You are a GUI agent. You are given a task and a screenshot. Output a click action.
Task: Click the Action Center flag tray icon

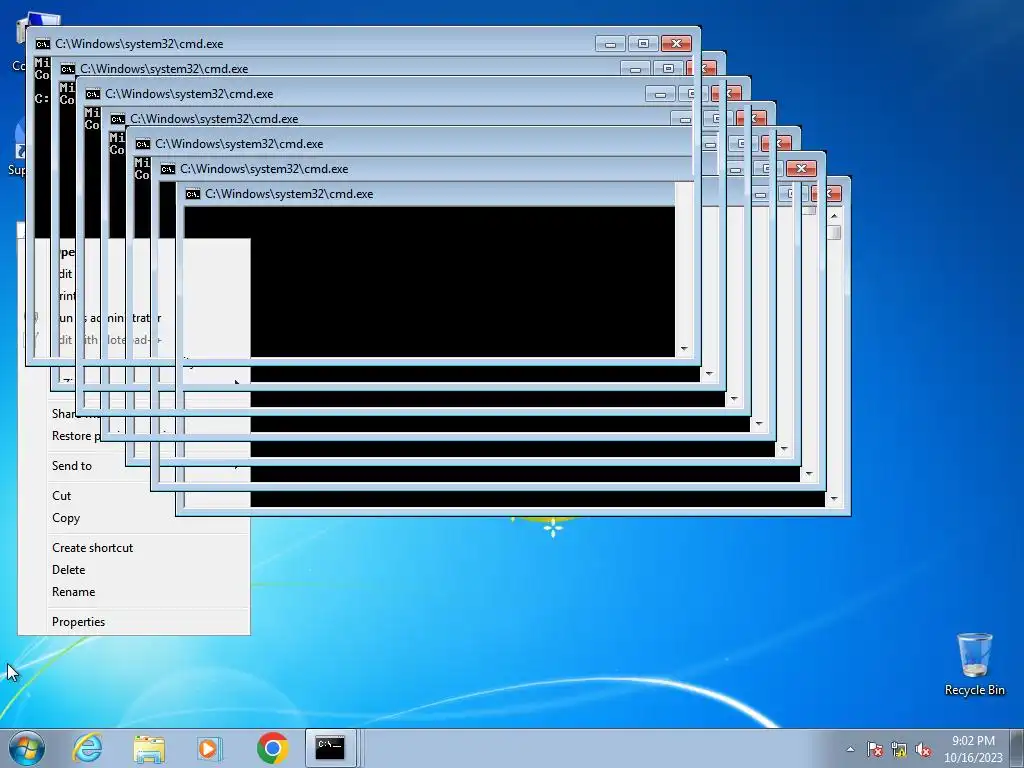pos(875,749)
